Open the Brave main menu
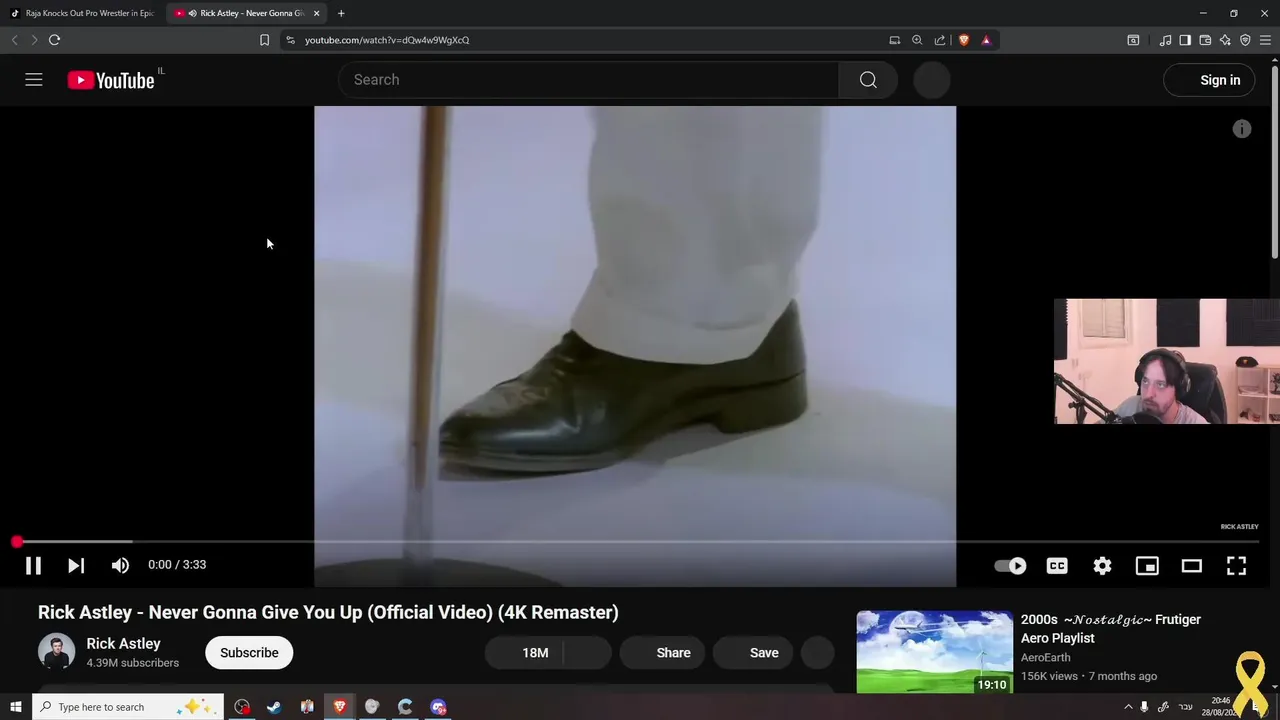Viewport: 1280px width, 720px height. [x=1265, y=40]
